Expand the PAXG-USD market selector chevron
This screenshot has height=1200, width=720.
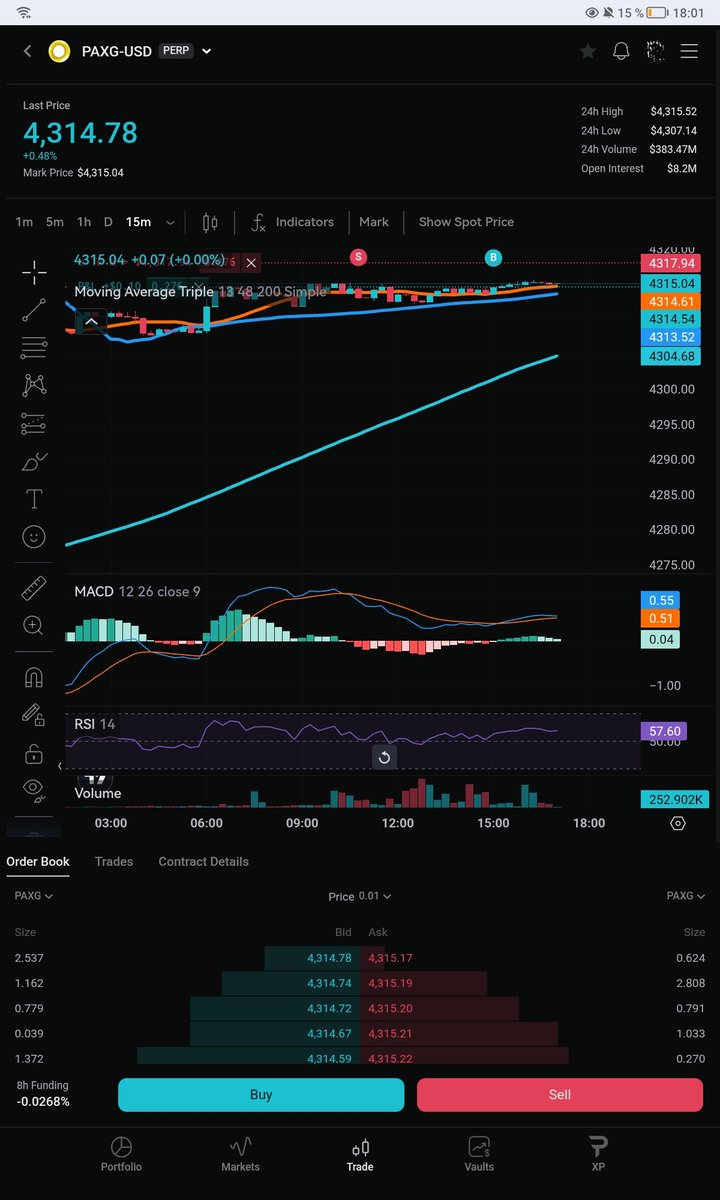(207, 51)
